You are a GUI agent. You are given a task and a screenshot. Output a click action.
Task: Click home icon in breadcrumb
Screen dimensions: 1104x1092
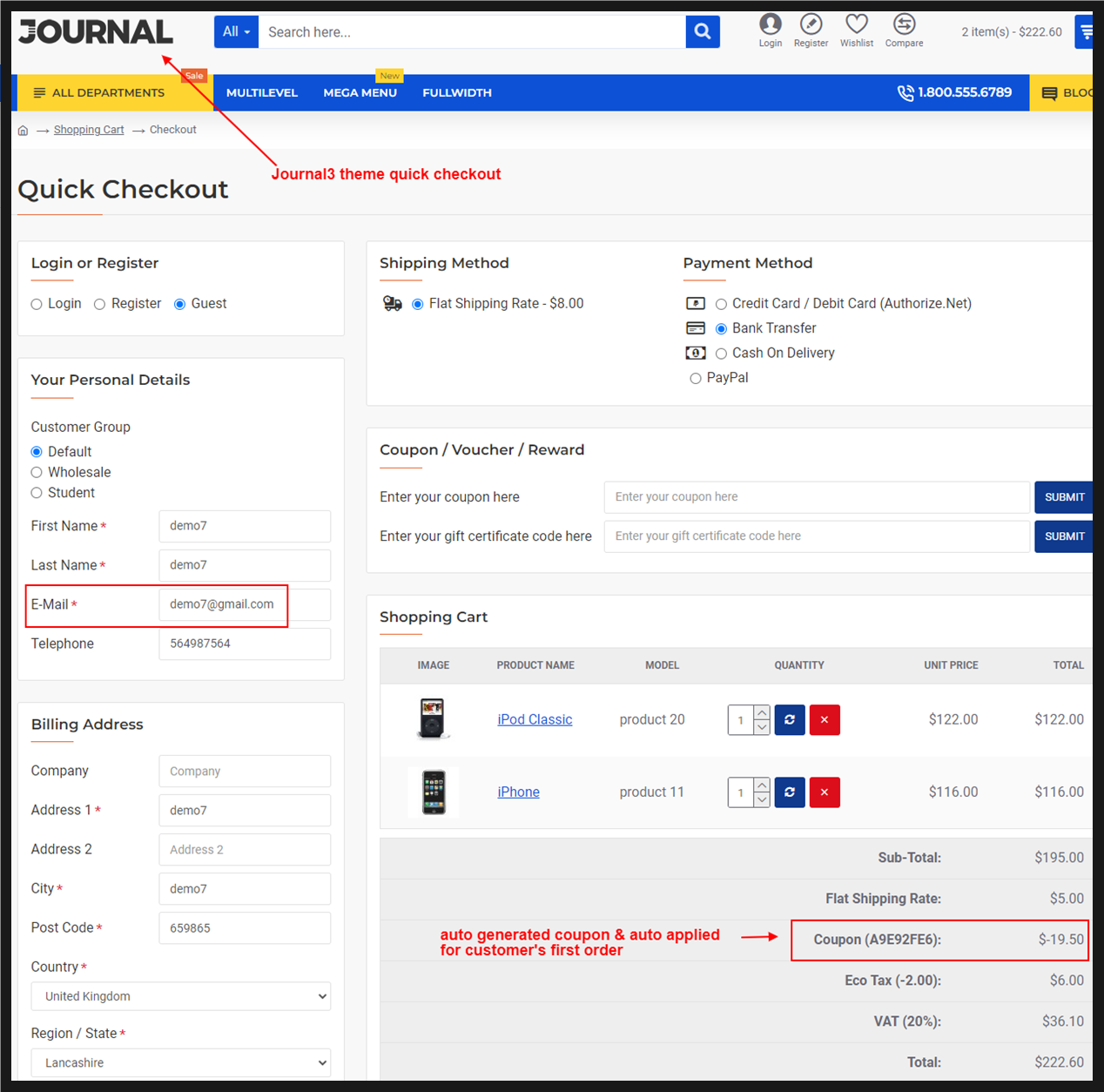(x=23, y=131)
